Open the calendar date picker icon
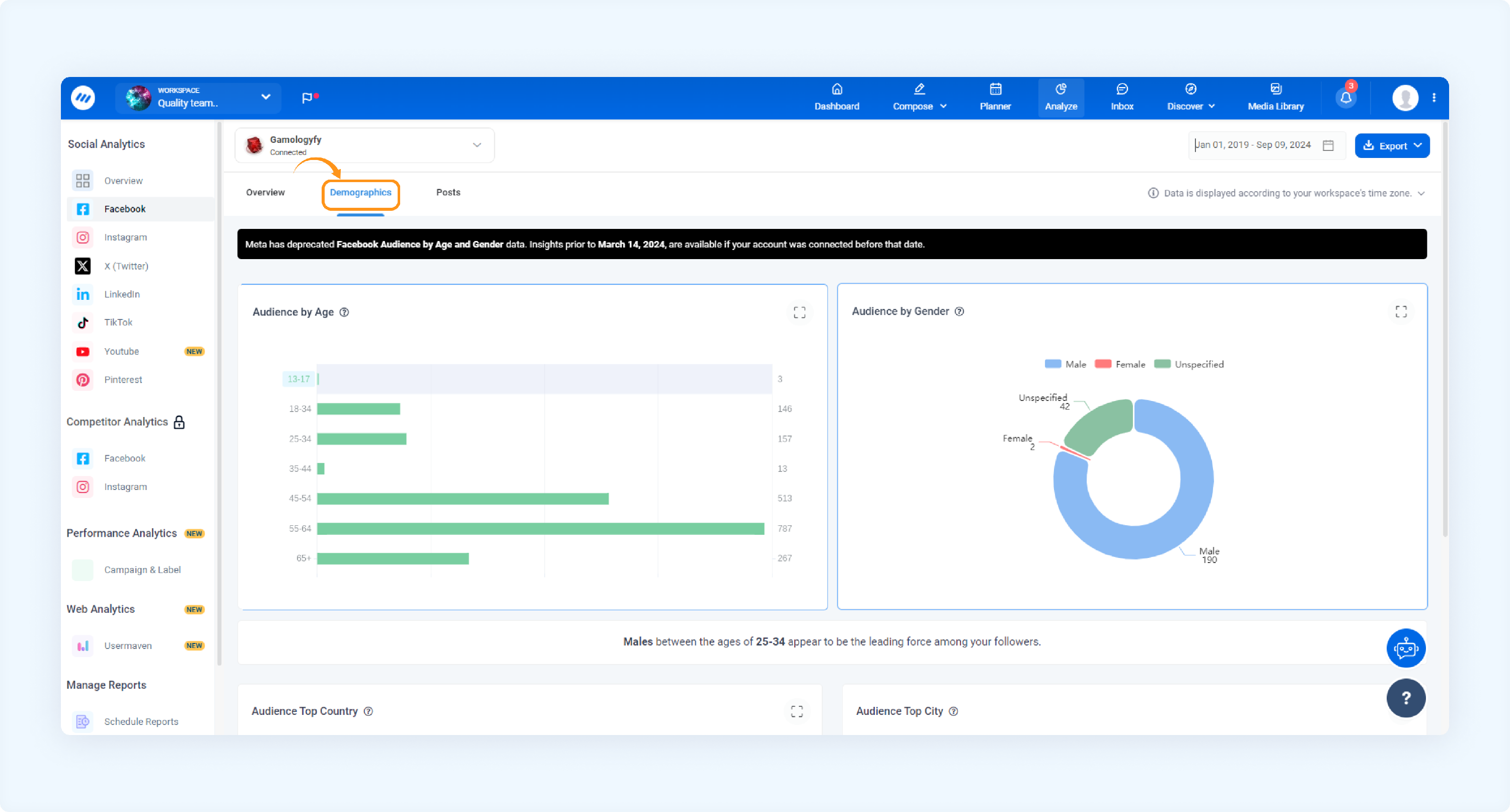The width and height of the screenshot is (1510, 812). 1328,145
